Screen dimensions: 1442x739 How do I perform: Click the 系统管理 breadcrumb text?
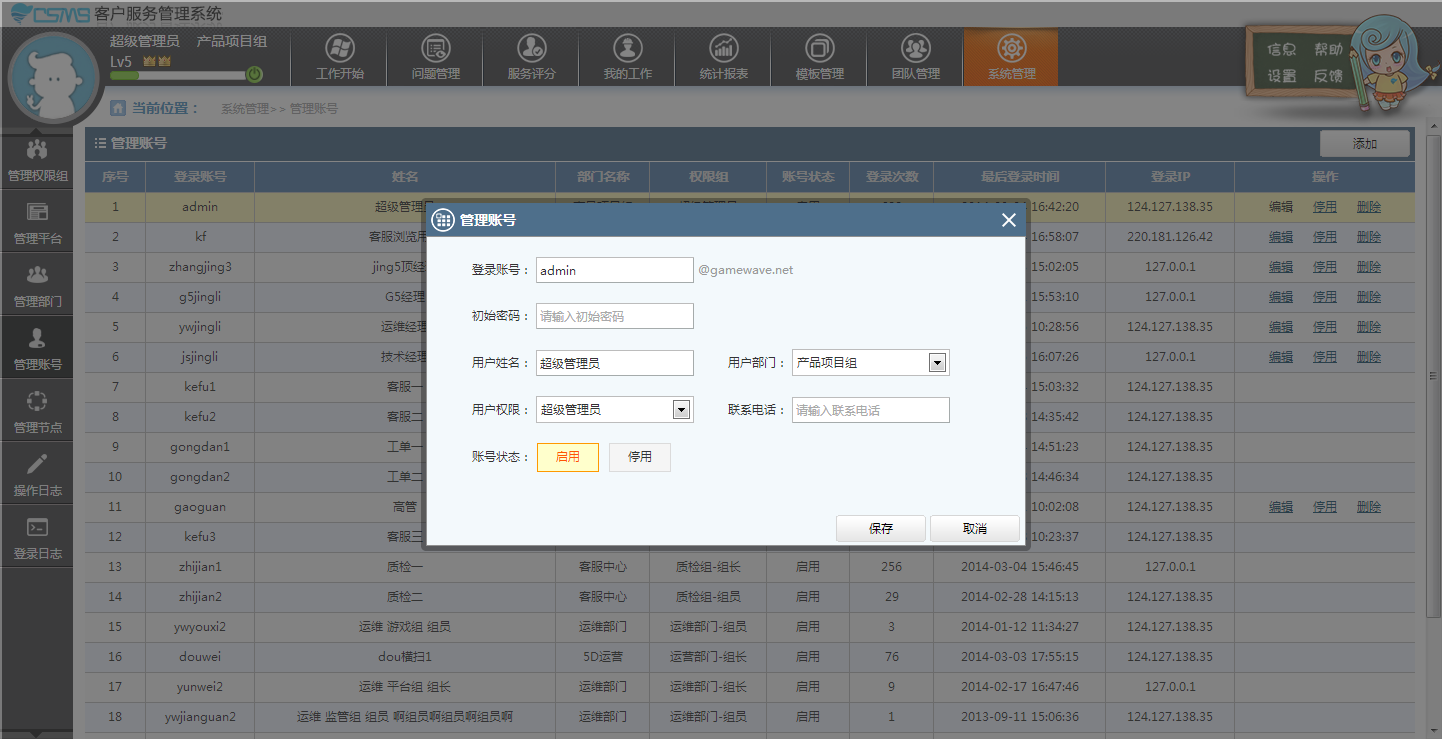pos(245,108)
